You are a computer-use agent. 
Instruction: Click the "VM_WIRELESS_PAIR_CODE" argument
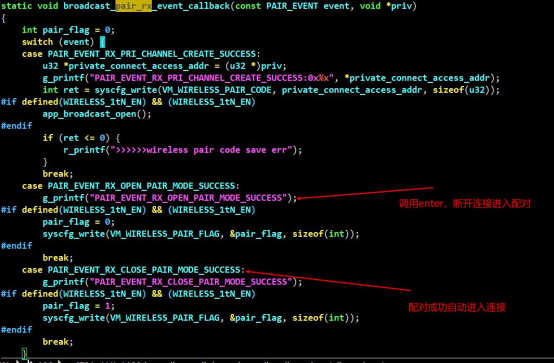[217, 90]
